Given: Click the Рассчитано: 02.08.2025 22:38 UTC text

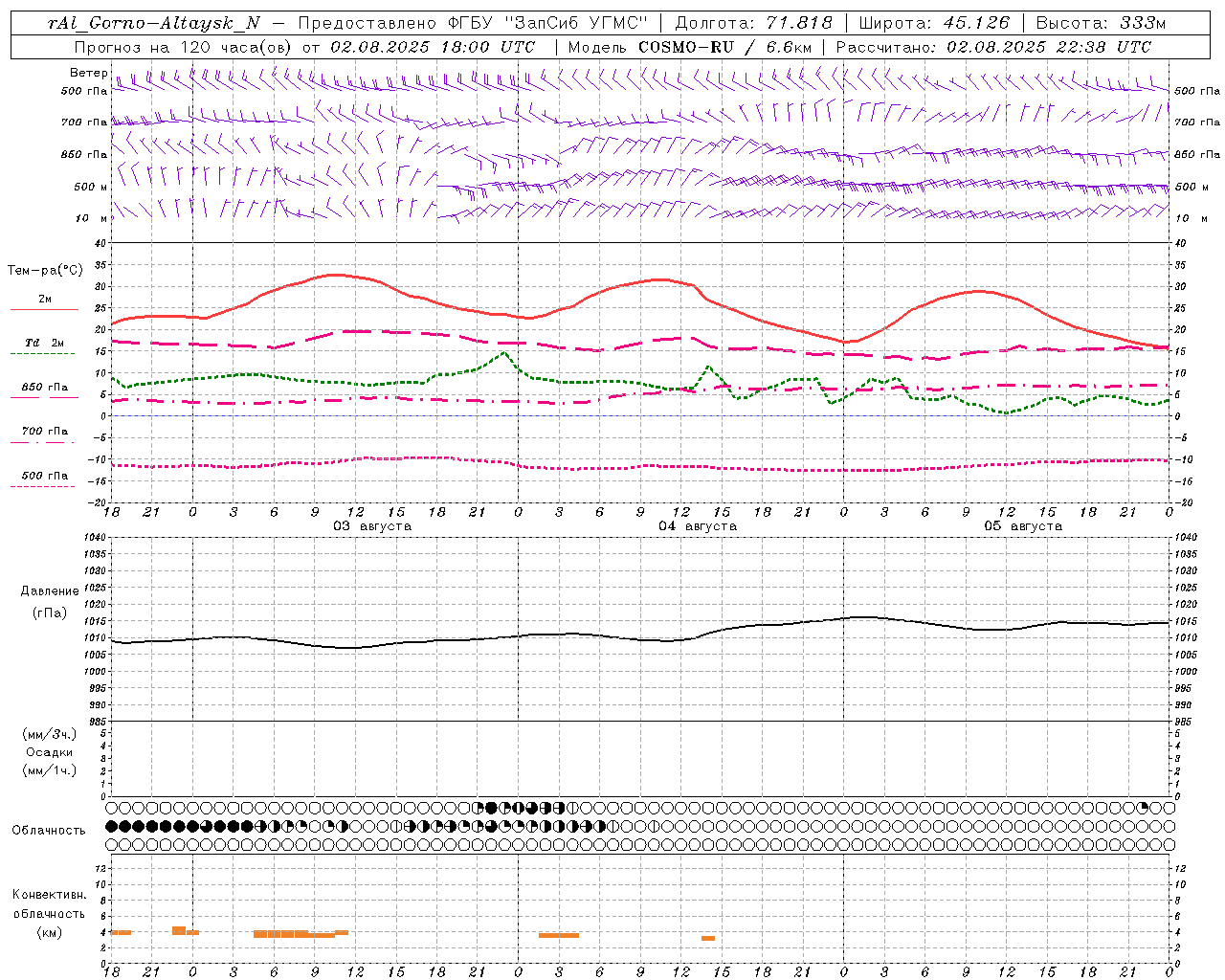Looking at the screenshot, I should tap(993, 47).
